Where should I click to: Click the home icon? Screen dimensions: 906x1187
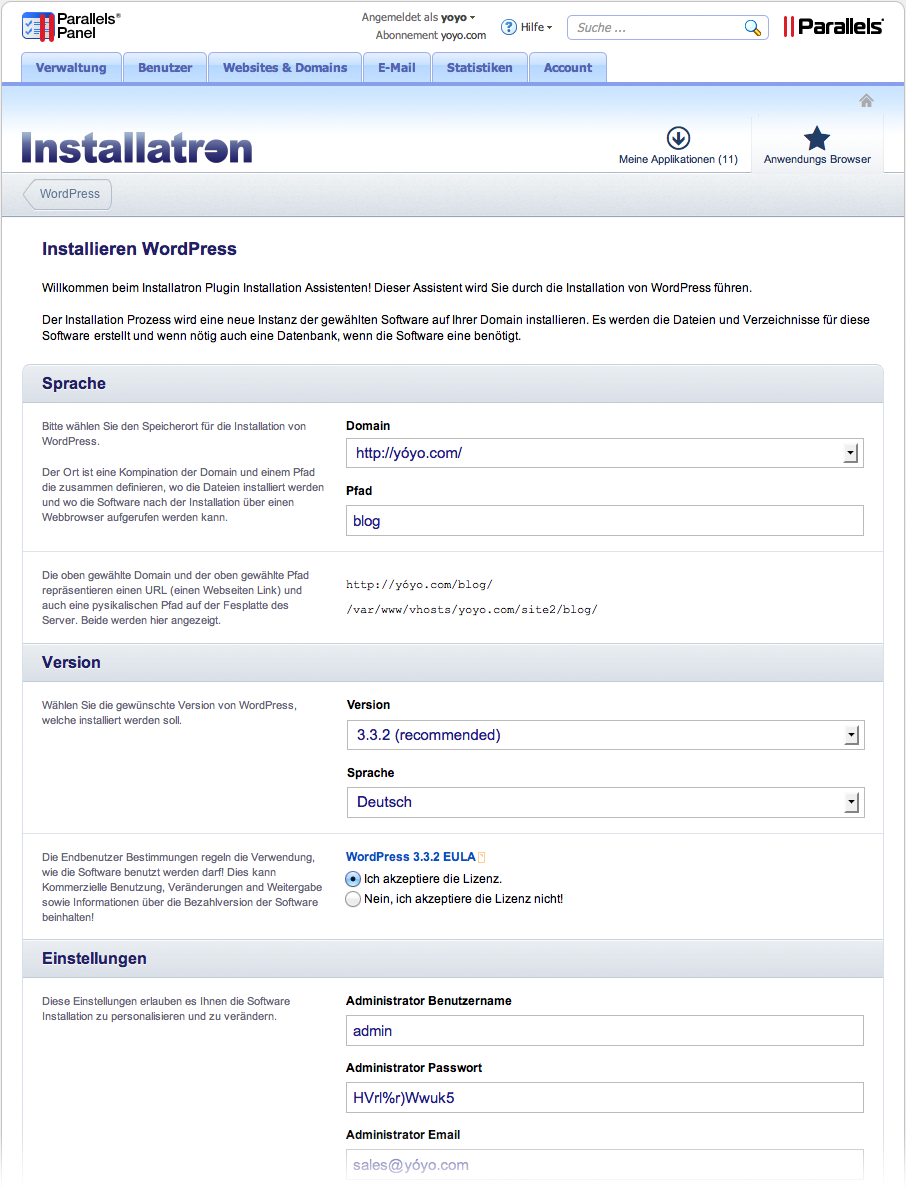click(x=867, y=101)
